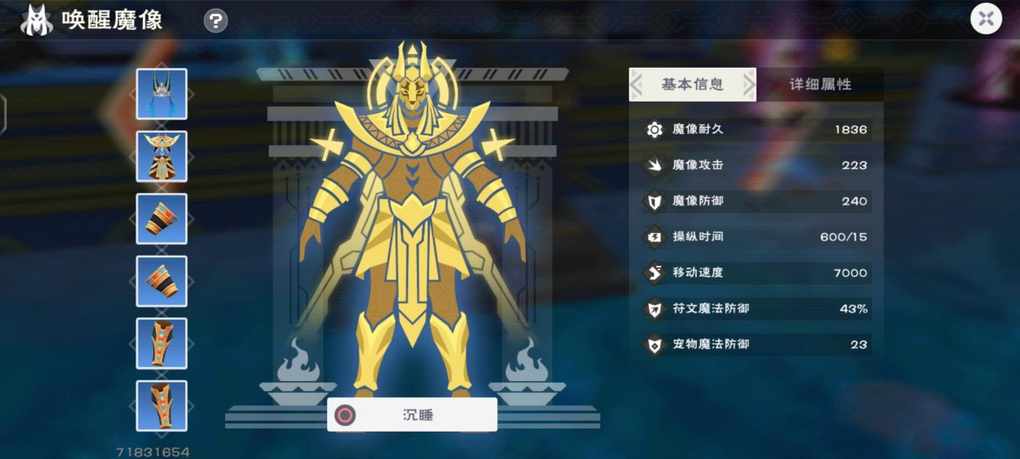
Task: Click the 操纵时间 600/15 row
Action: coord(757,237)
